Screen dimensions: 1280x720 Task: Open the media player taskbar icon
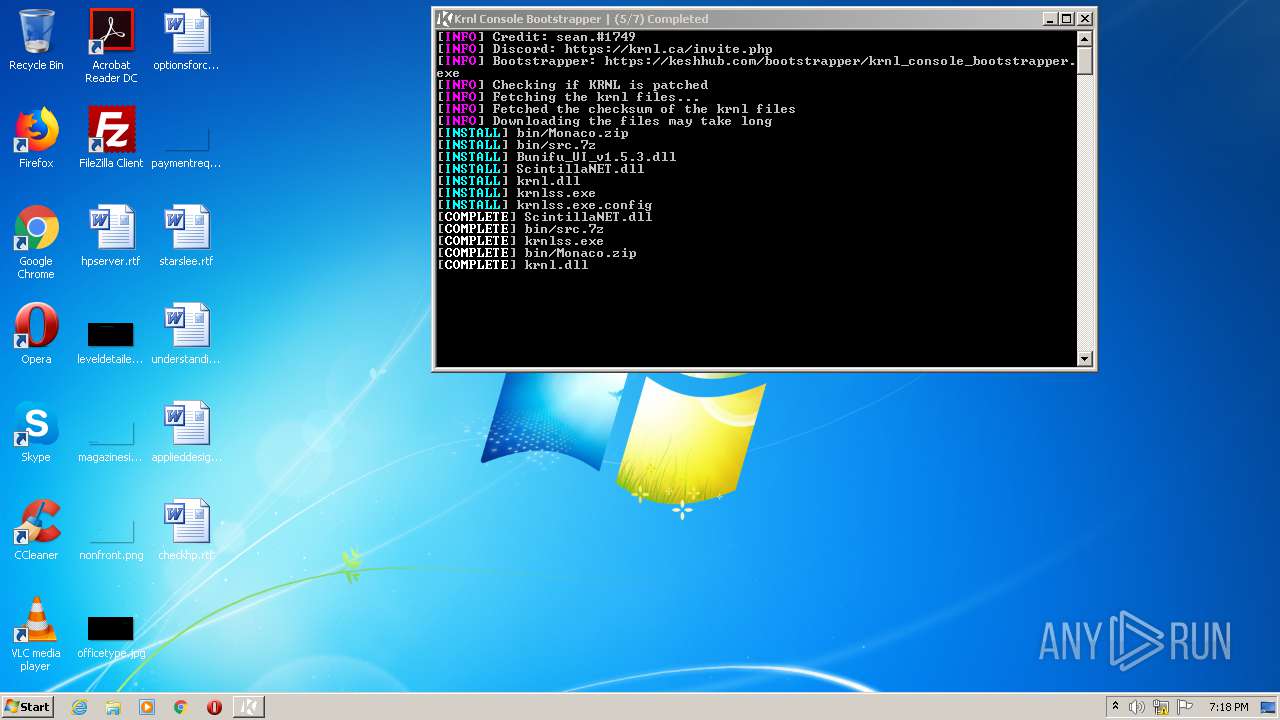click(147, 707)
